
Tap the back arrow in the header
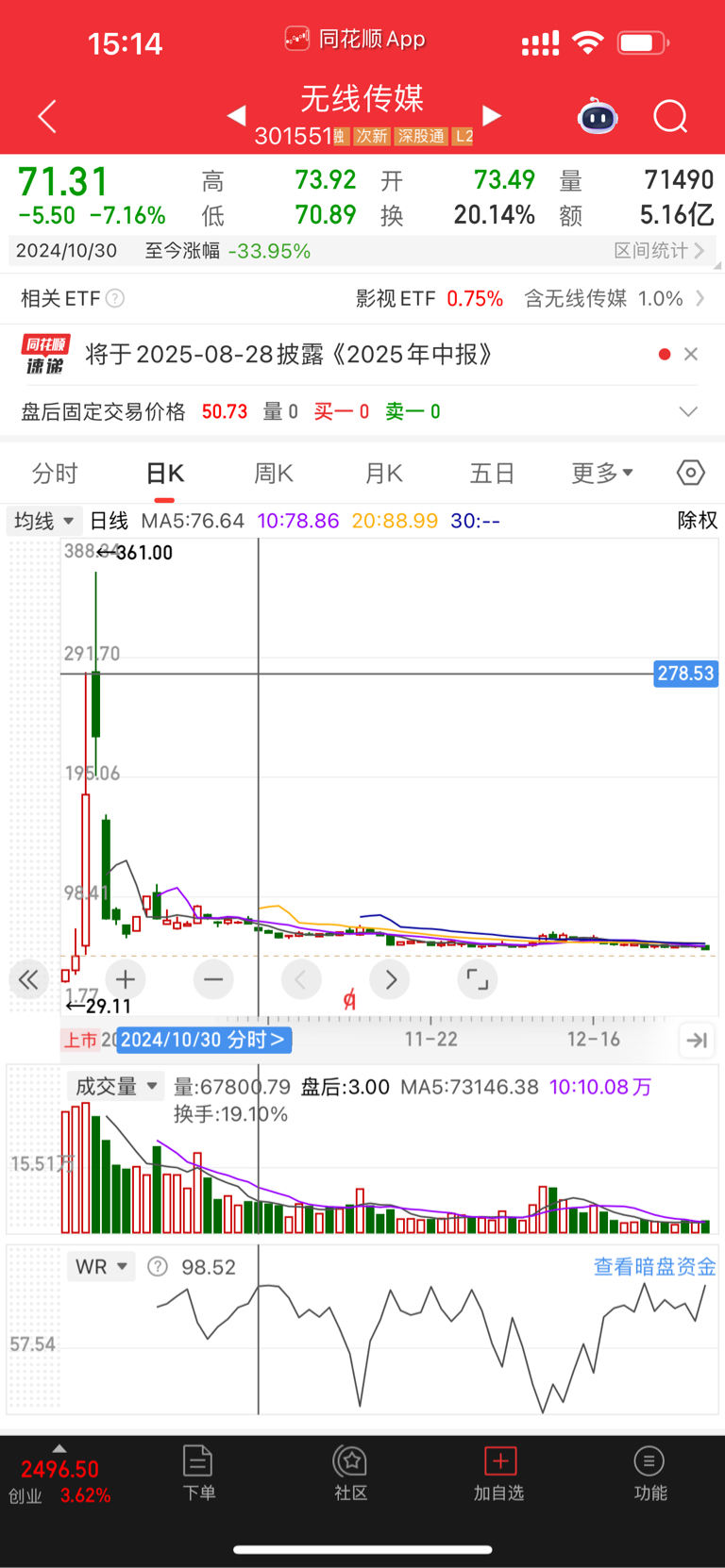(x=47, y=116)
